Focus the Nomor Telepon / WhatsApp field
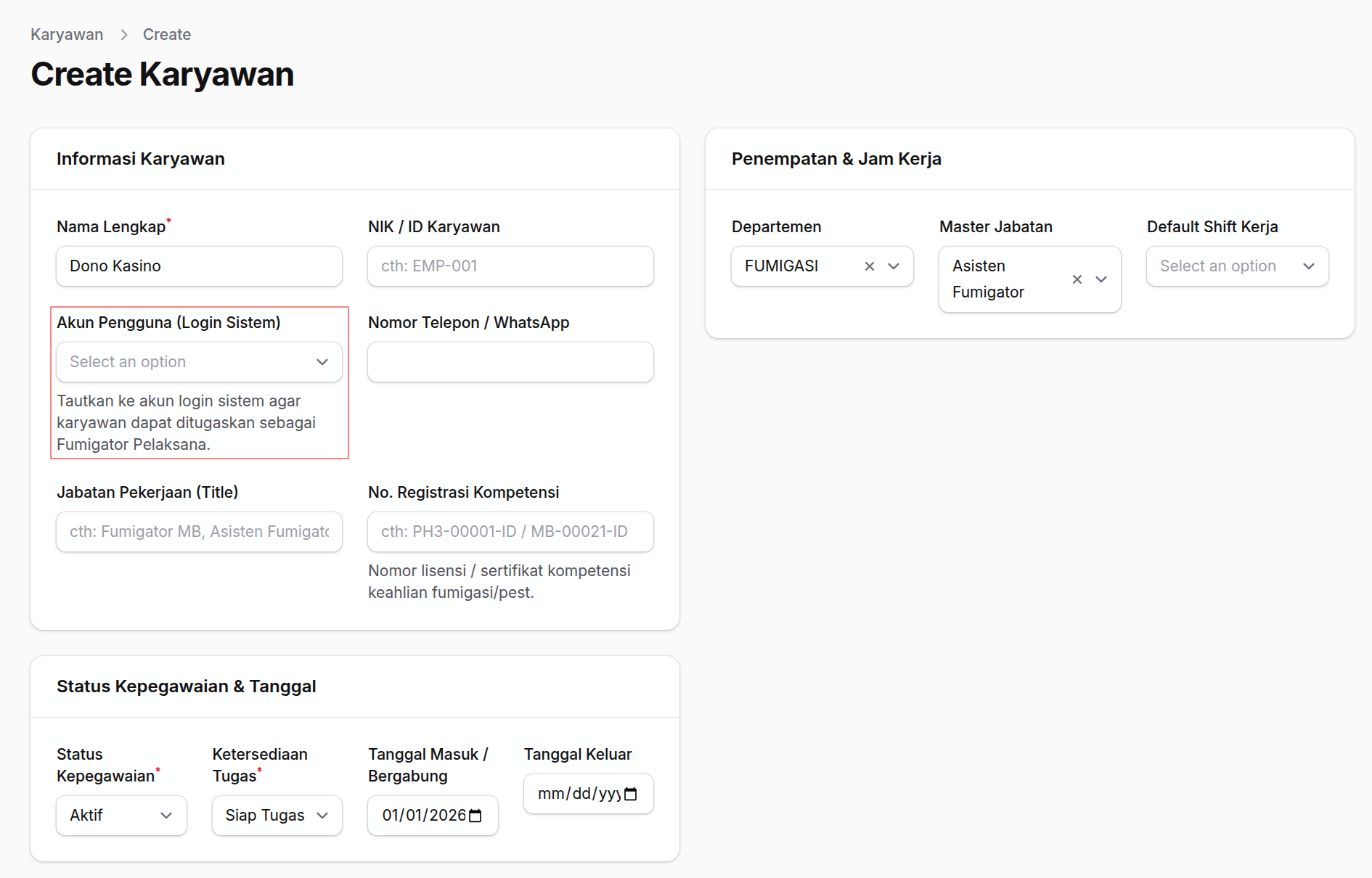The width and height of the screenshot is (1372, 878). tap(510, 362)
